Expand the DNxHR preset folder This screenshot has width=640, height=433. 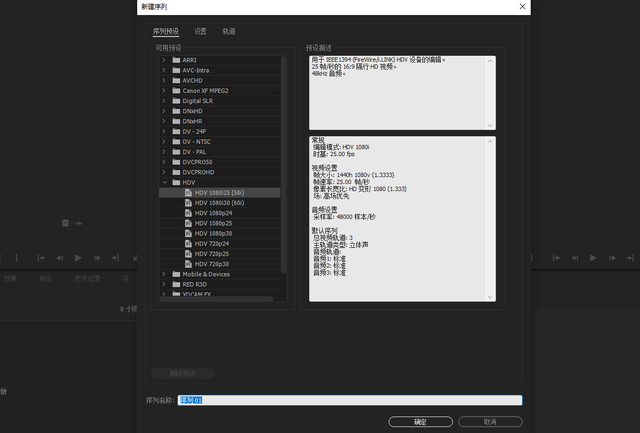(164, 121)
